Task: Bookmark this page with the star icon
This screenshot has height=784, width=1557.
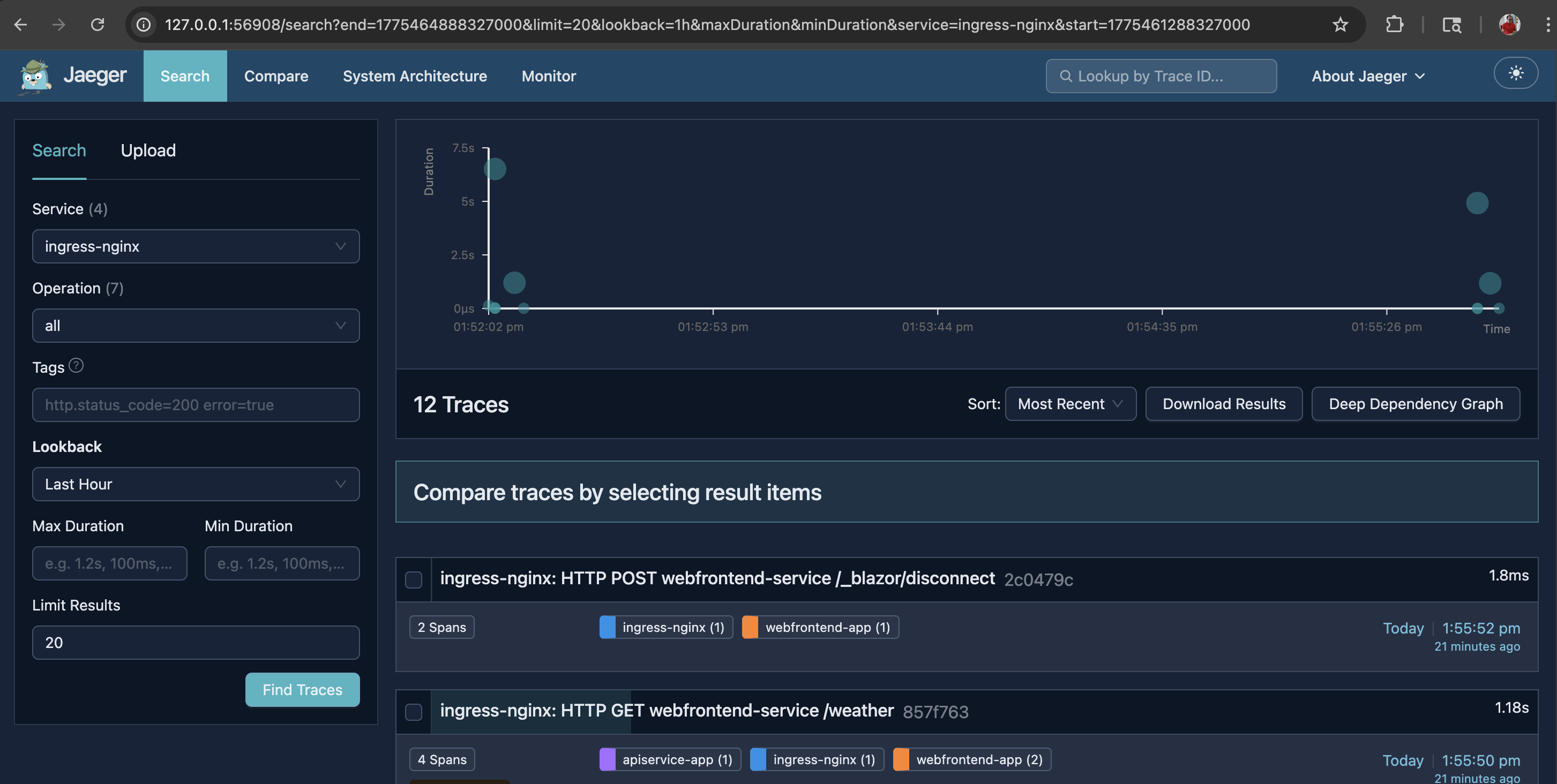Action: click(x=1340, y=25)
